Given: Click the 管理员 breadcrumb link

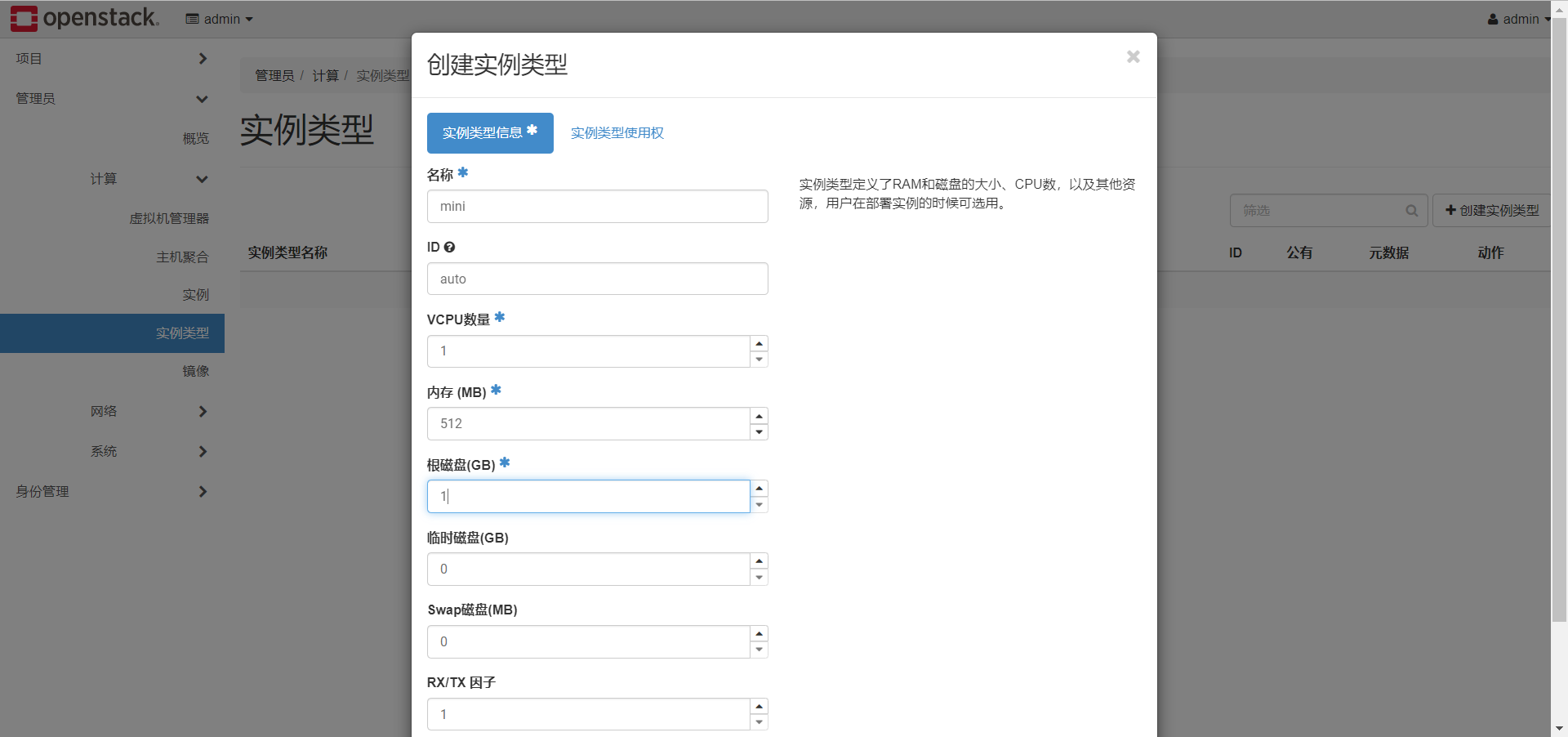Looking at the screenshot, I should coord(274,75).
